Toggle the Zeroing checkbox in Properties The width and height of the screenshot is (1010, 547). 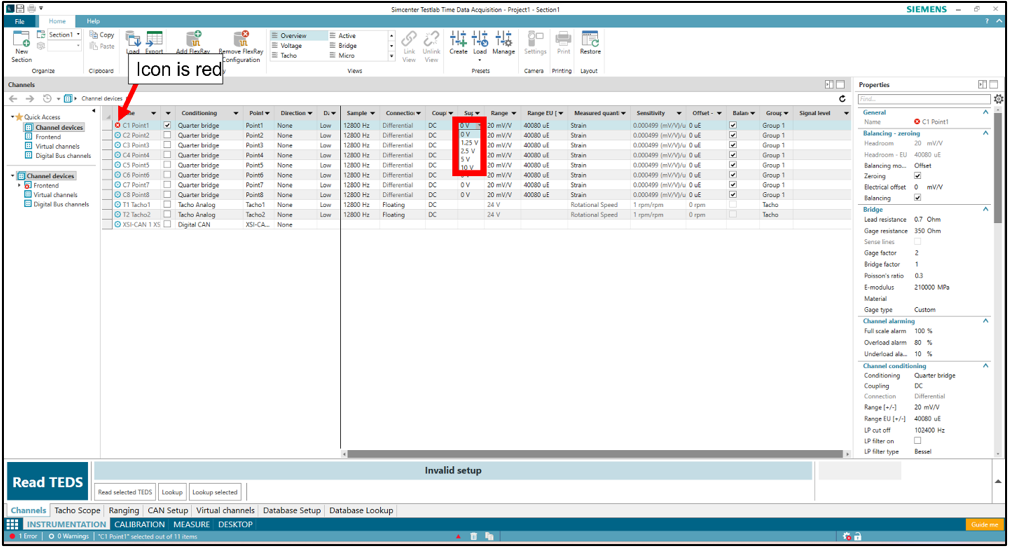coord(918,175)
